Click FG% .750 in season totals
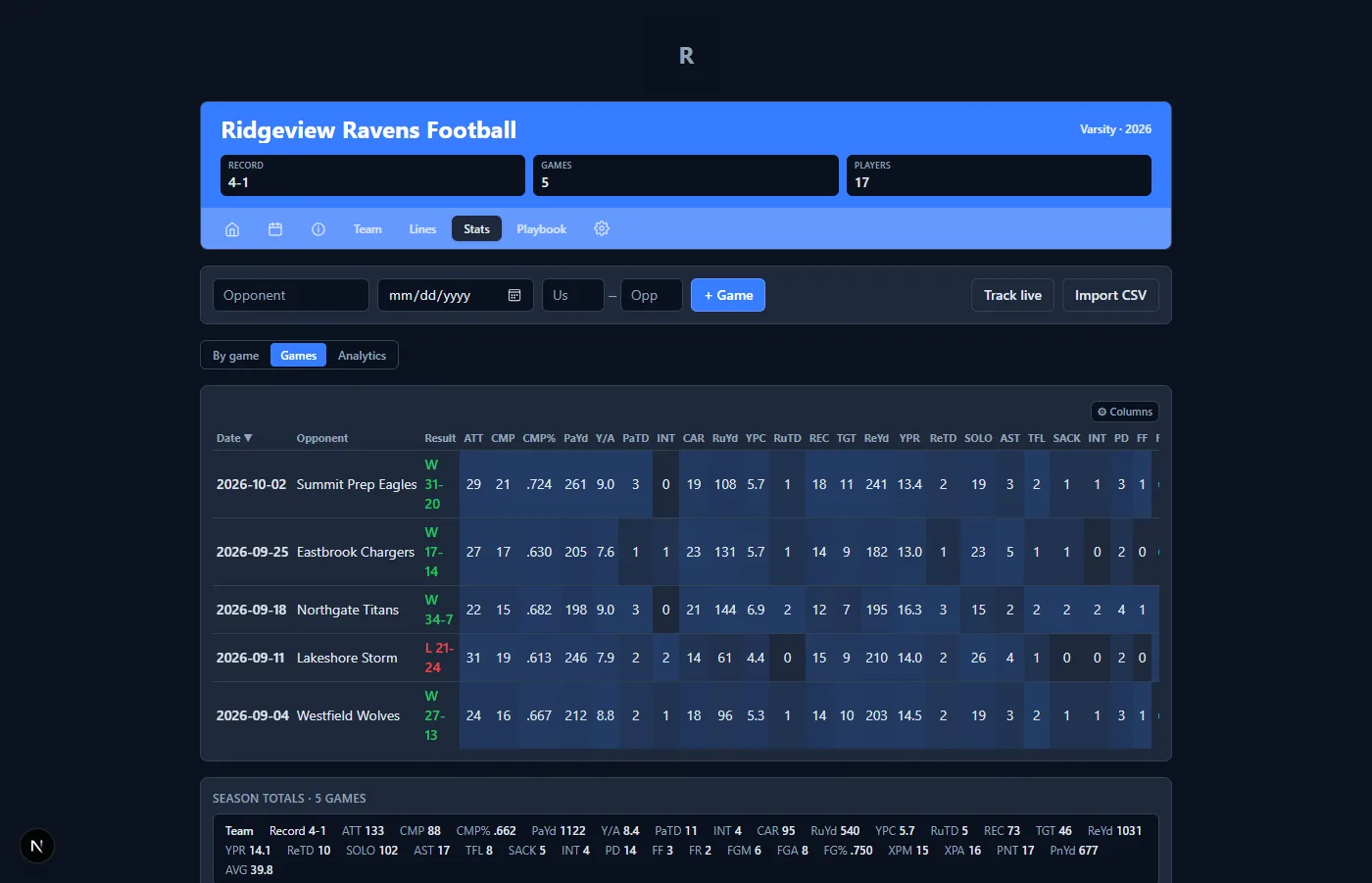1372x883 pixels. click(x=848, y=851)
